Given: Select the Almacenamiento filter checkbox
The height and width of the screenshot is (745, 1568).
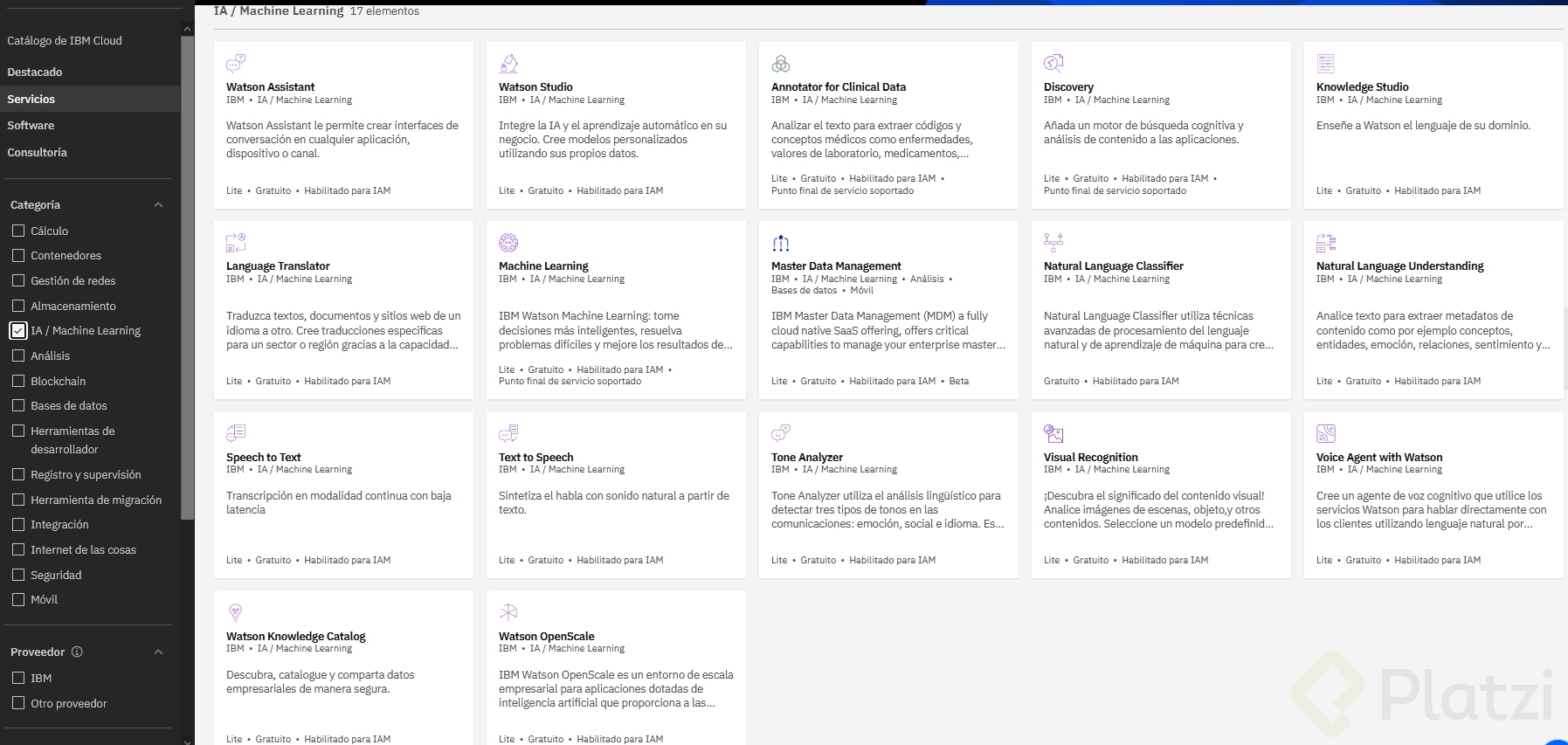Looking at the screenshot, I should pyautogui.click(x=18, y=306).
